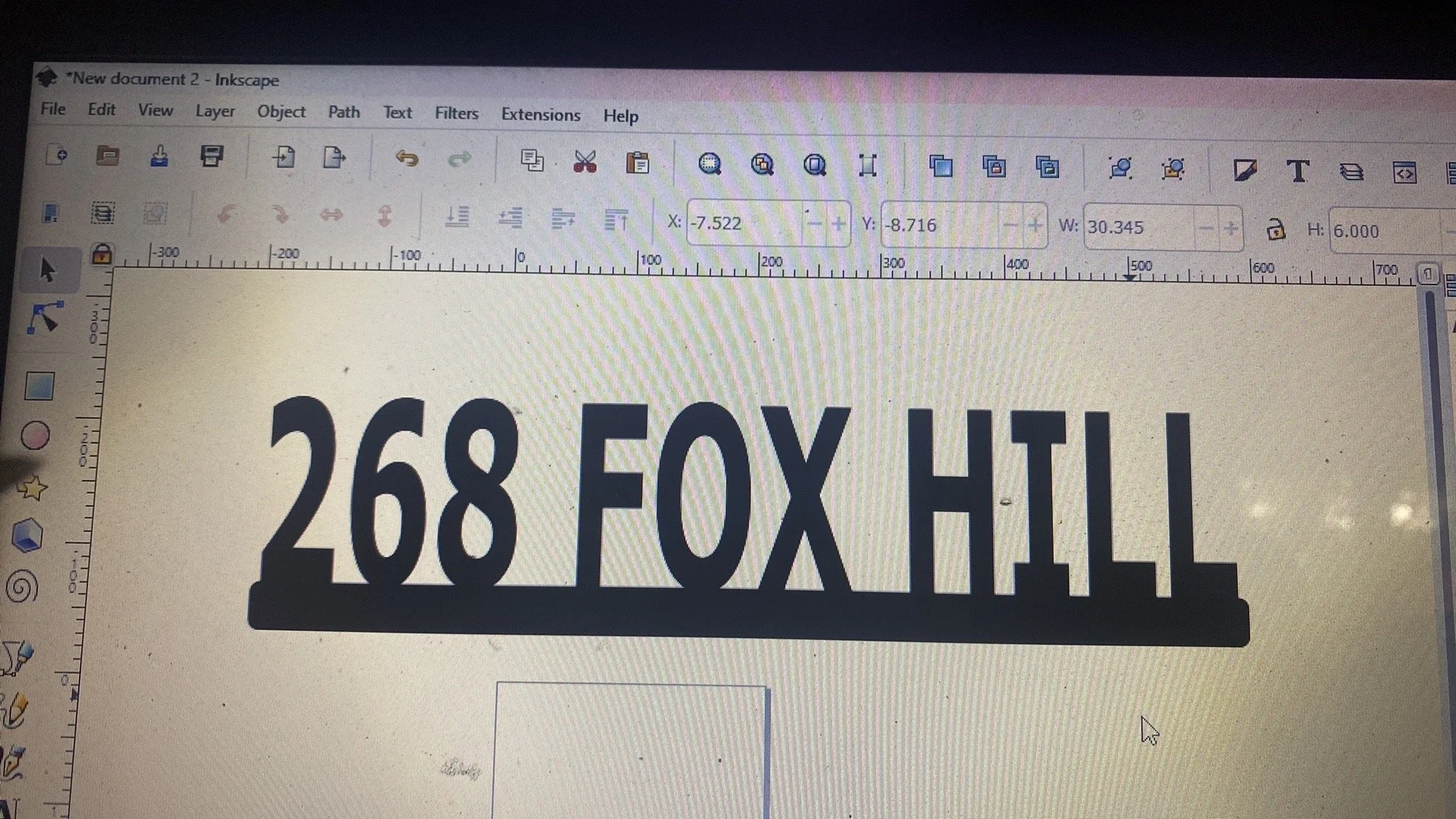Click the Cut scissors icon

point(585,162)
